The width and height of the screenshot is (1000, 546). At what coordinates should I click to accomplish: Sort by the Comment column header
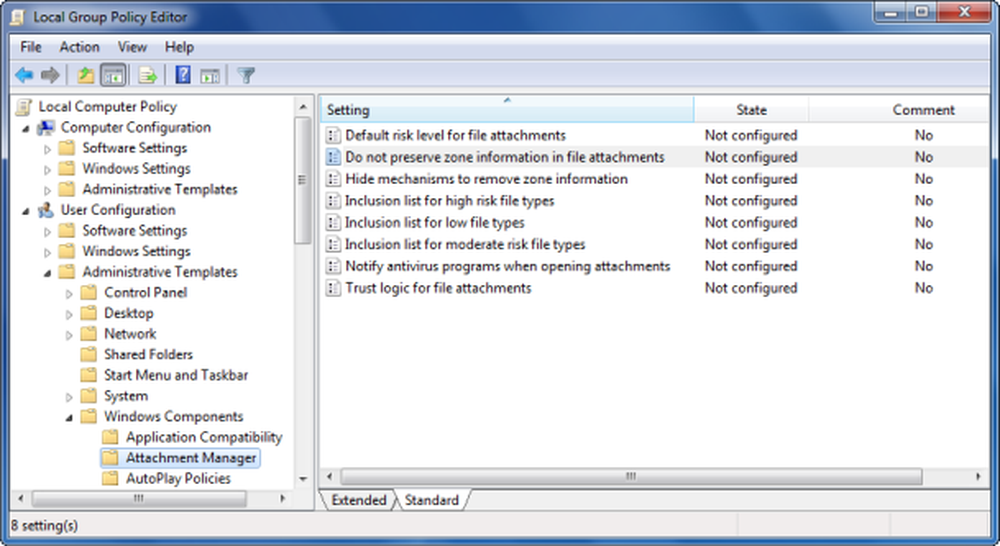923,110
